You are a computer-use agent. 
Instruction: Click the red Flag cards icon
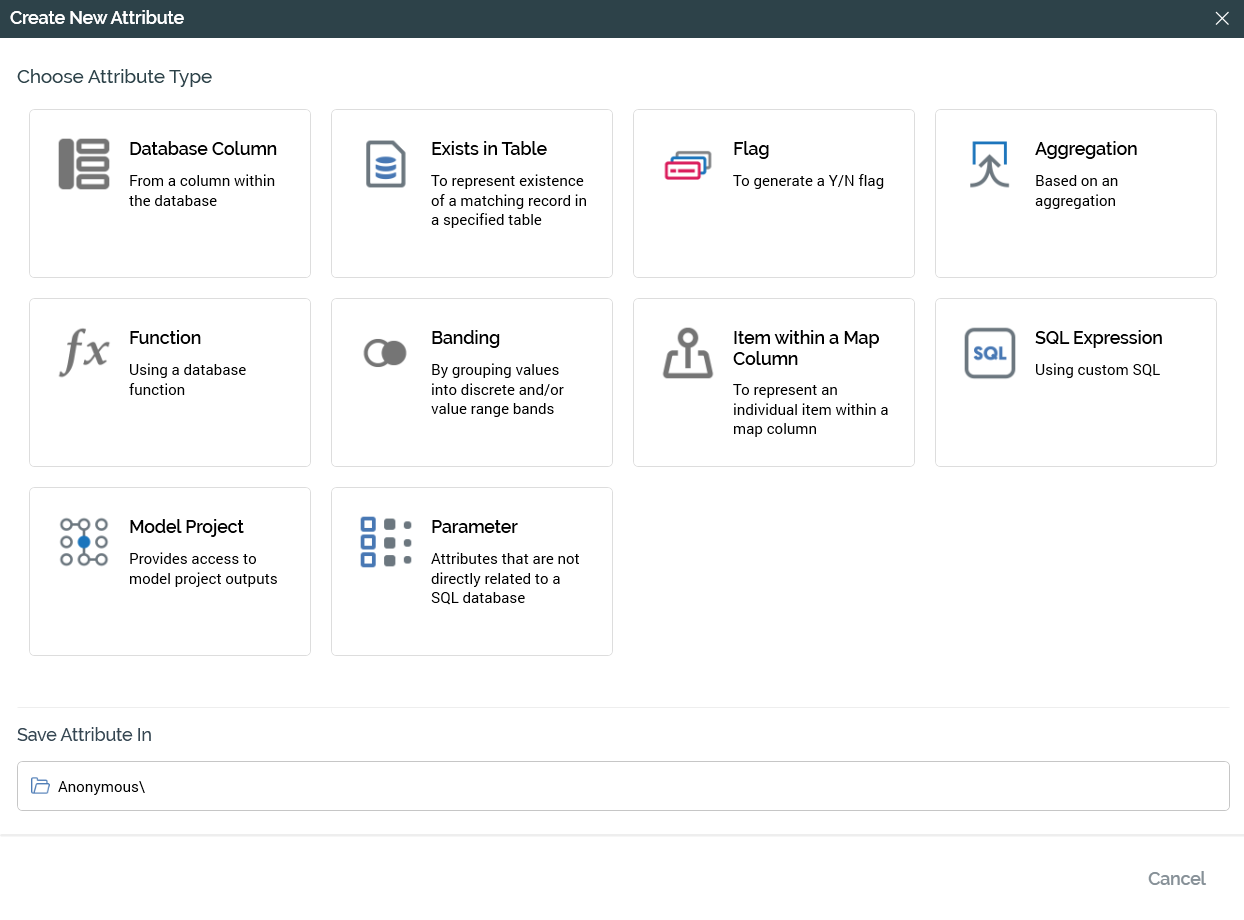click(x=688, y=166)
